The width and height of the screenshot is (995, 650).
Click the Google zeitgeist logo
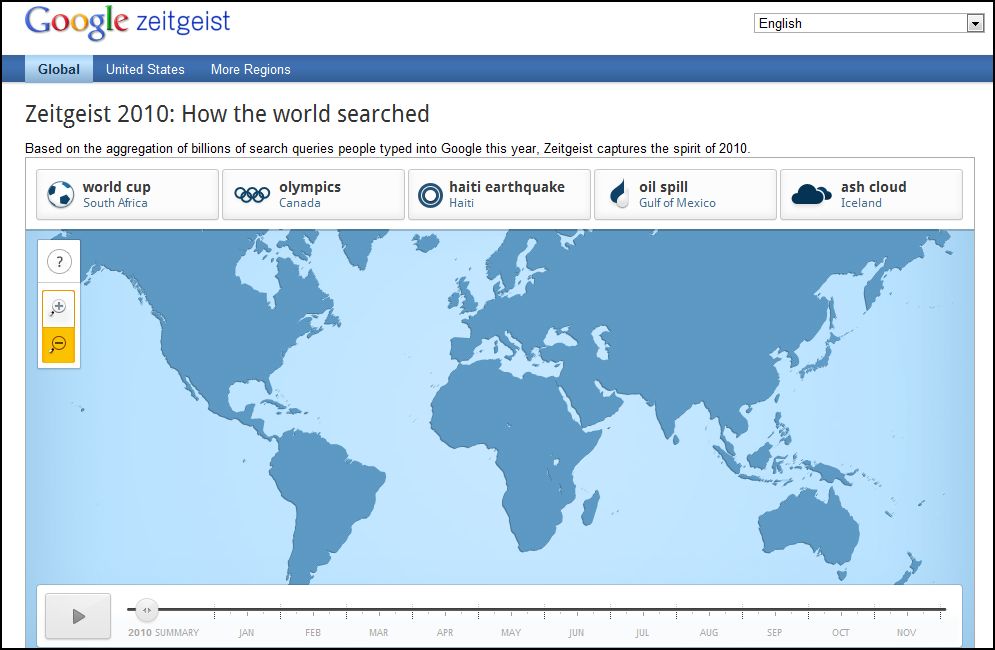[x=127, y=23]
